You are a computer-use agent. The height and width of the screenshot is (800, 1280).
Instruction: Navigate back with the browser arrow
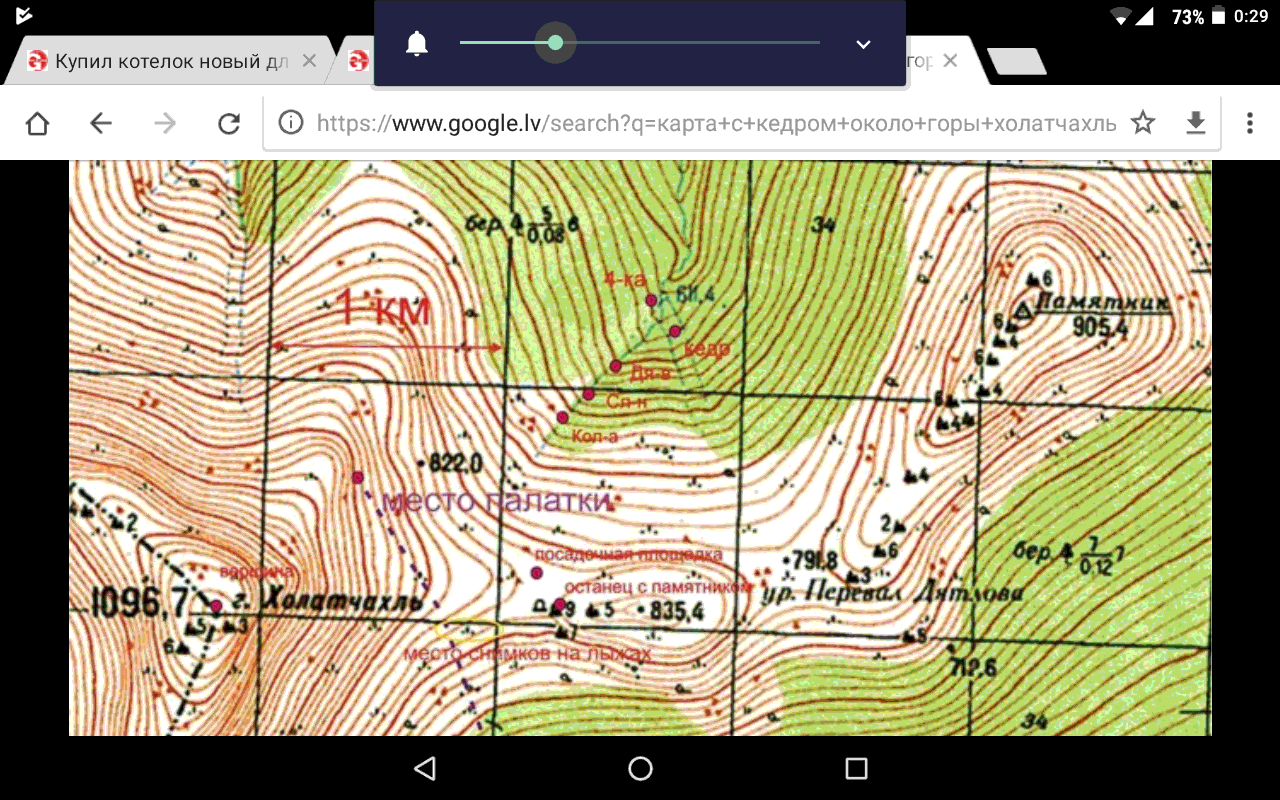(101, 123)
